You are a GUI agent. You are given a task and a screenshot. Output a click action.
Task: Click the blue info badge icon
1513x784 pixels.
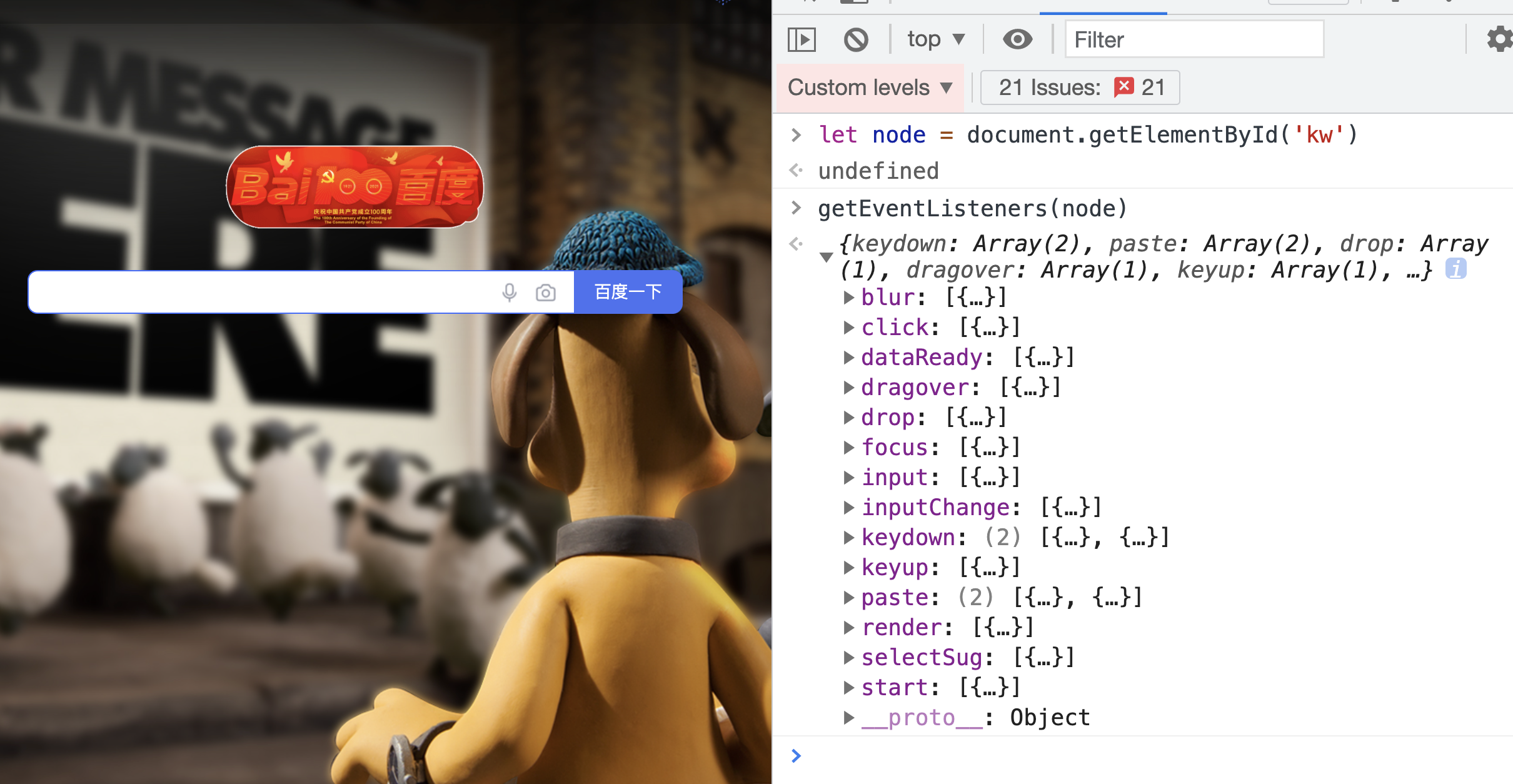(1455, 269)
